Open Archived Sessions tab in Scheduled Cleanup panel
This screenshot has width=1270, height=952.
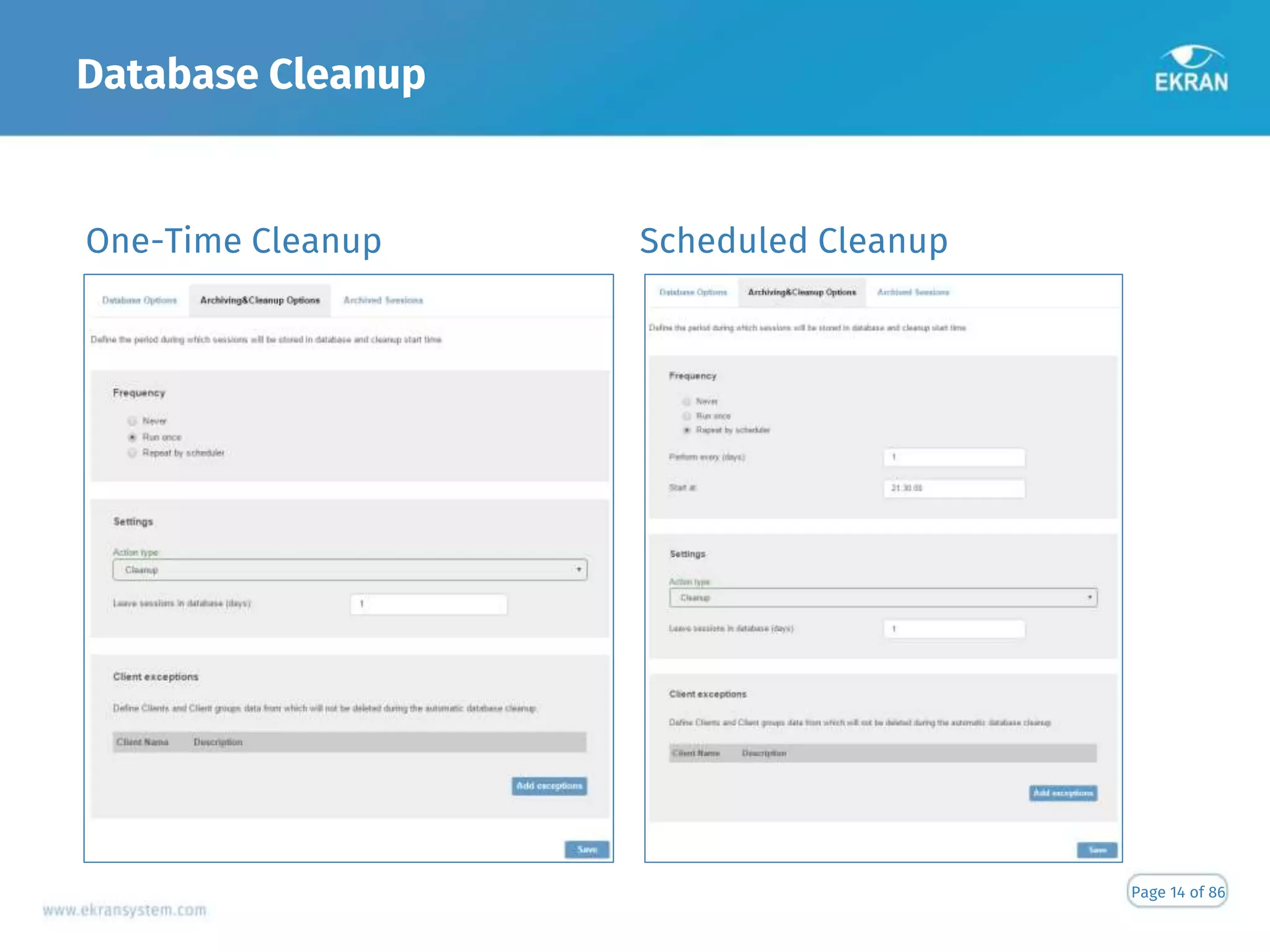coord(913,292)
